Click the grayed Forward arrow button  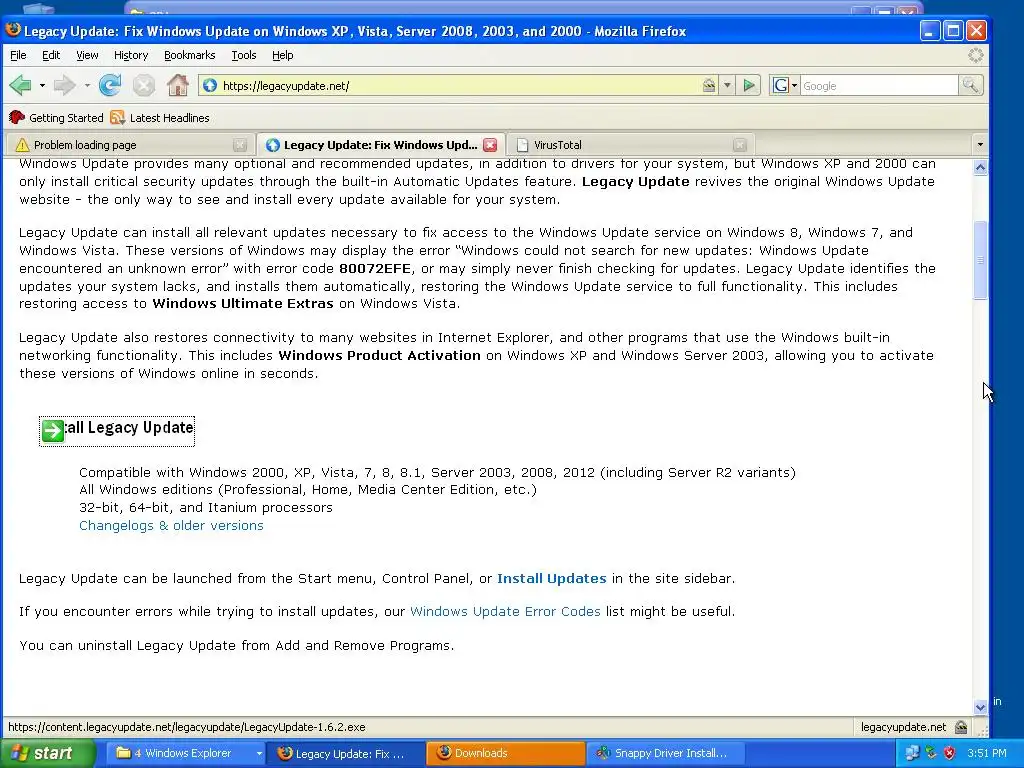click(65, 85)
